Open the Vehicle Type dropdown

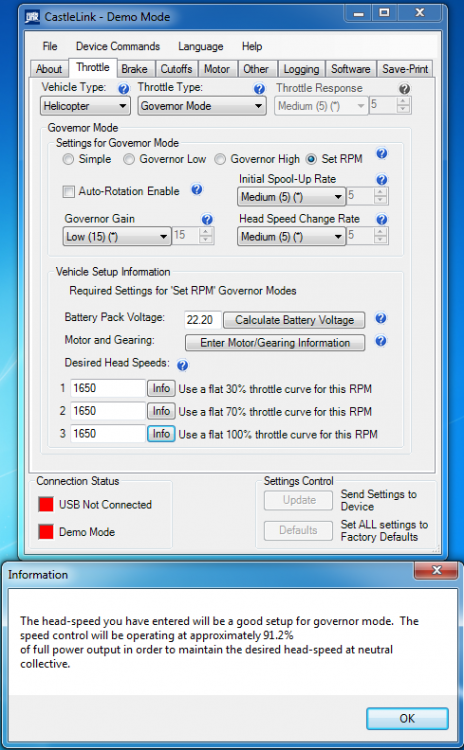(85, 106)
